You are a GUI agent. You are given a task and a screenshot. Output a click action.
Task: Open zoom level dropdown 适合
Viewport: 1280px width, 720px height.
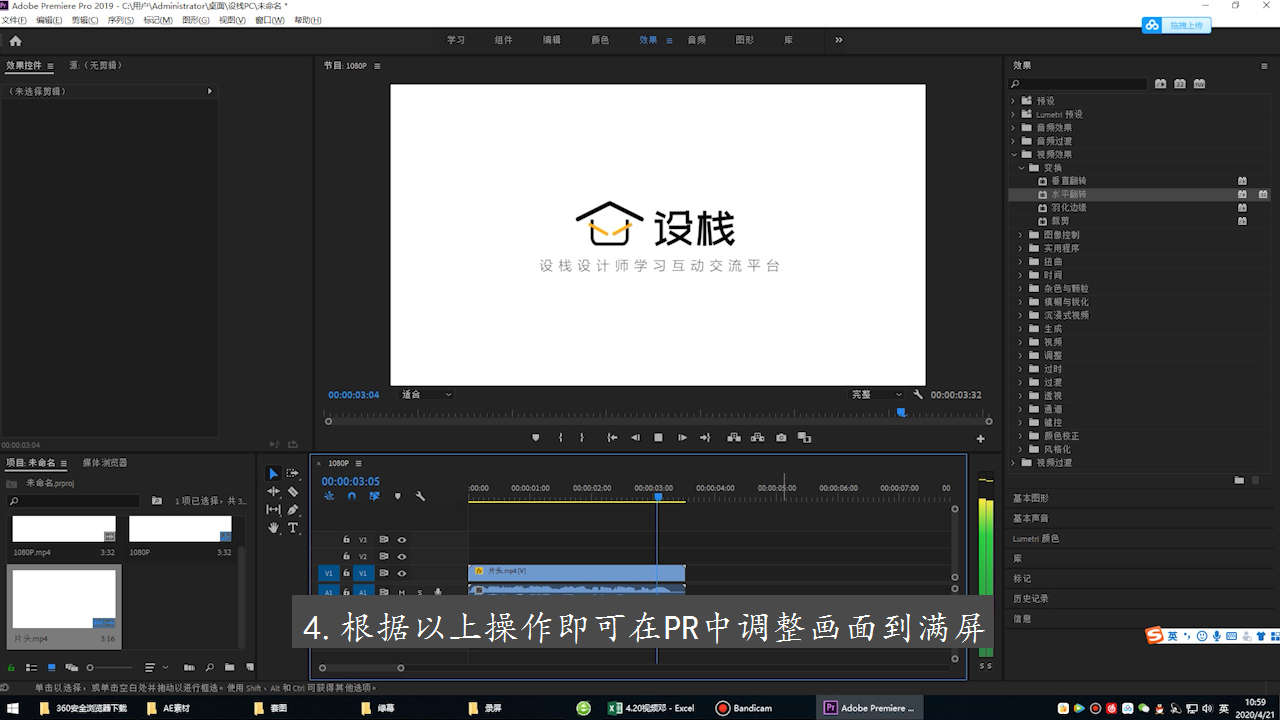(427, 395)
